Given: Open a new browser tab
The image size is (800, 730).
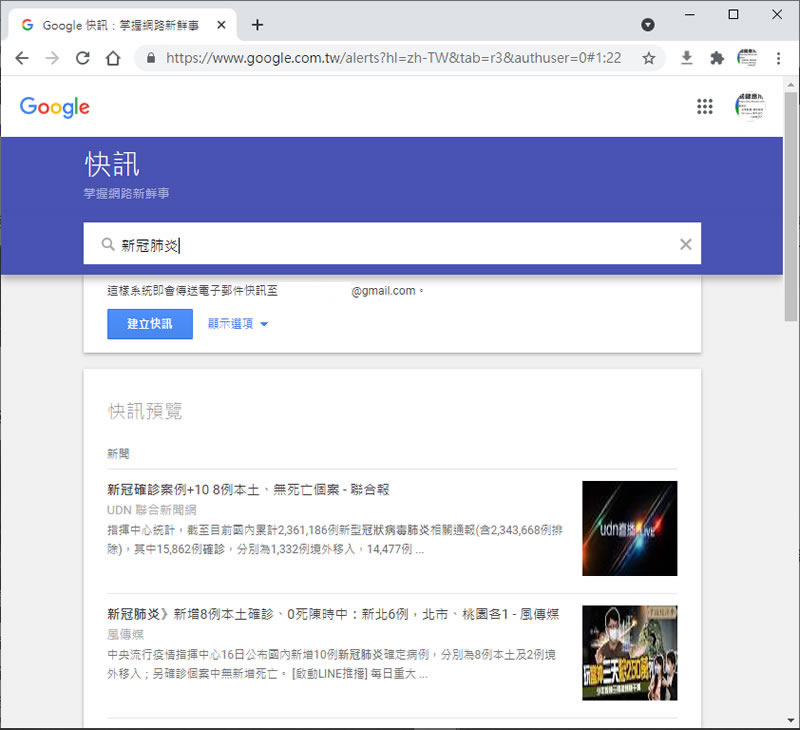Looking at the screenshot, I should pos(257,24).
